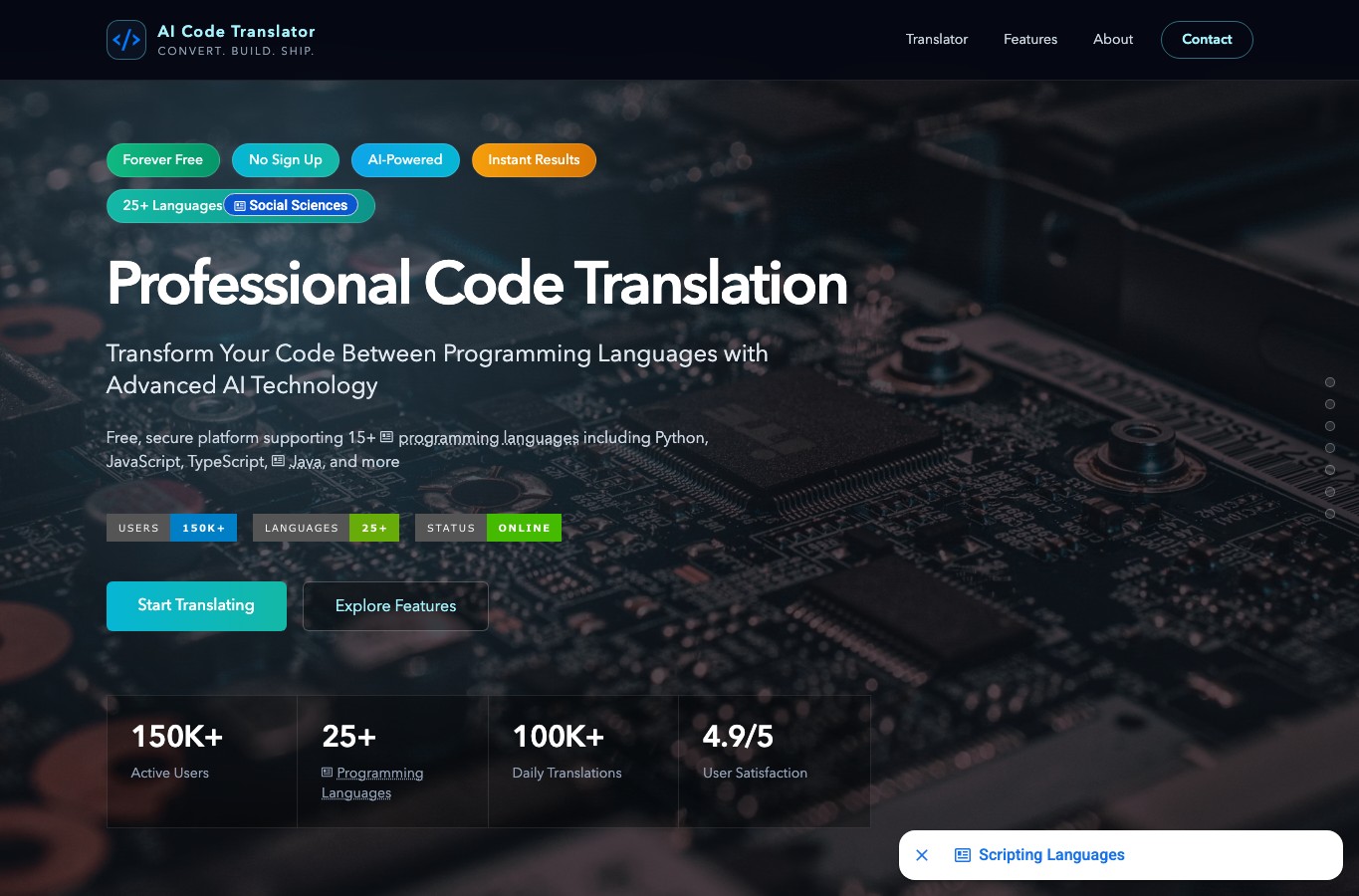Click the Forever Free badge
This screenshot has width=1359, height=896.
coord(162,159)
